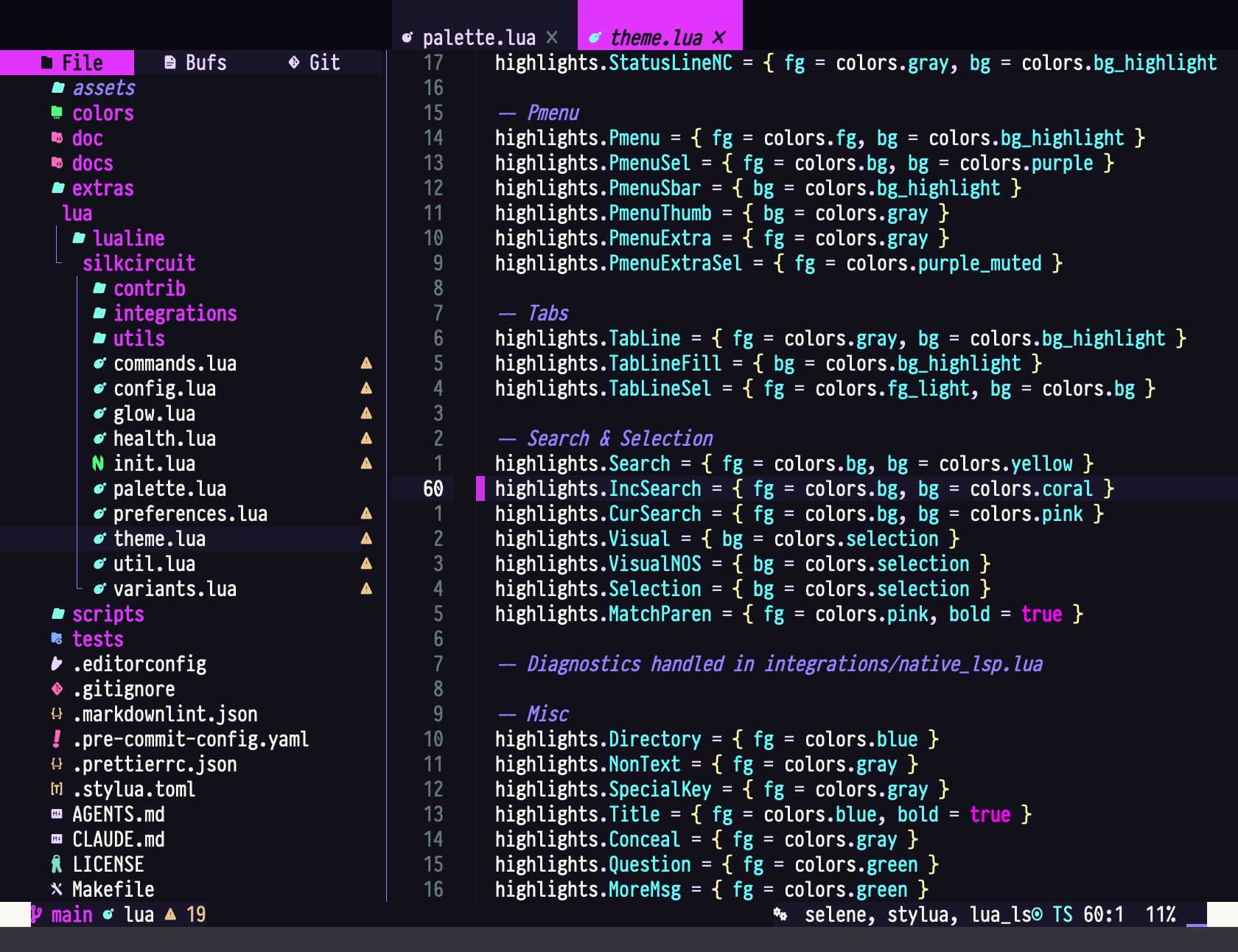The width and height of the screenshot is (1238, 952).
Task: Open palette.lua in the file tree
Action: click(x=169, y=489)
